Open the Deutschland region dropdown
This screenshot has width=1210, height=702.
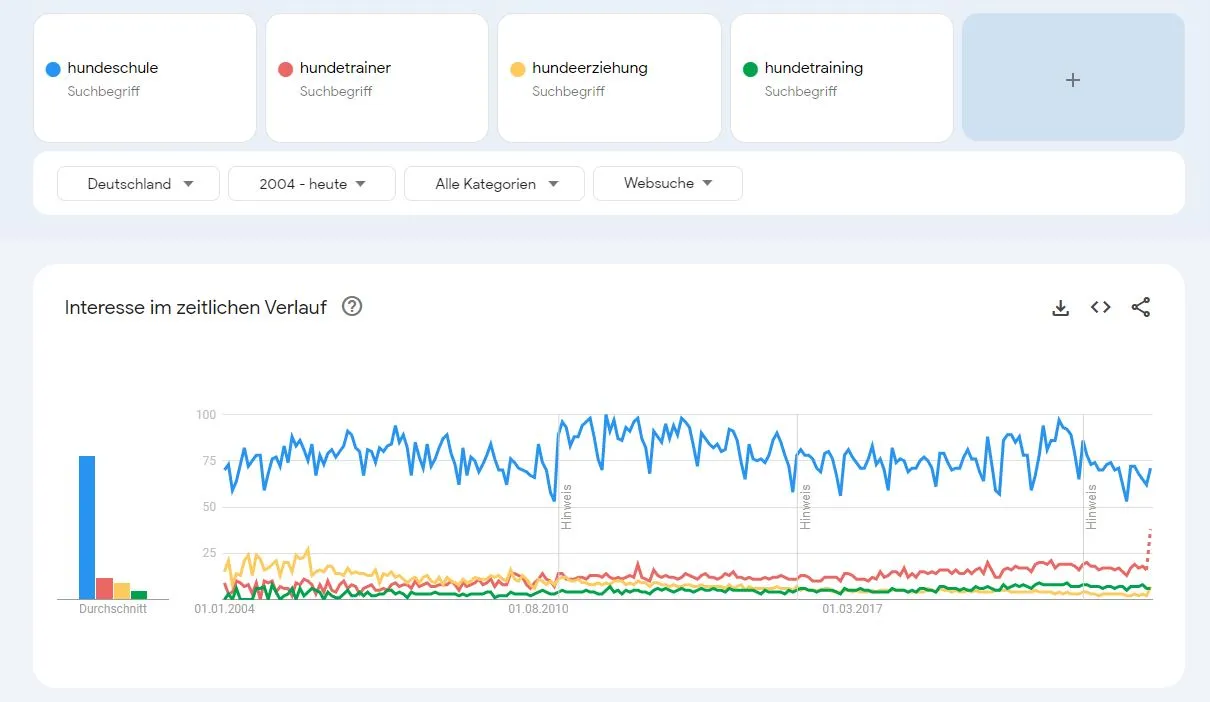(138, 184)
